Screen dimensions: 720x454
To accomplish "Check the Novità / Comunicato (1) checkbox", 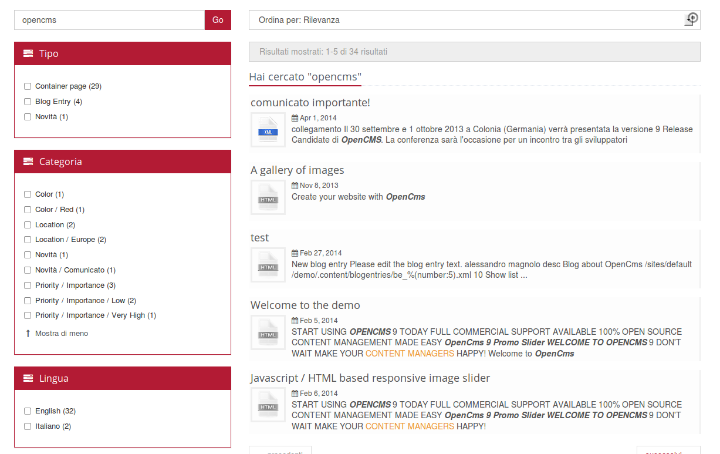I will pos(28,270).
